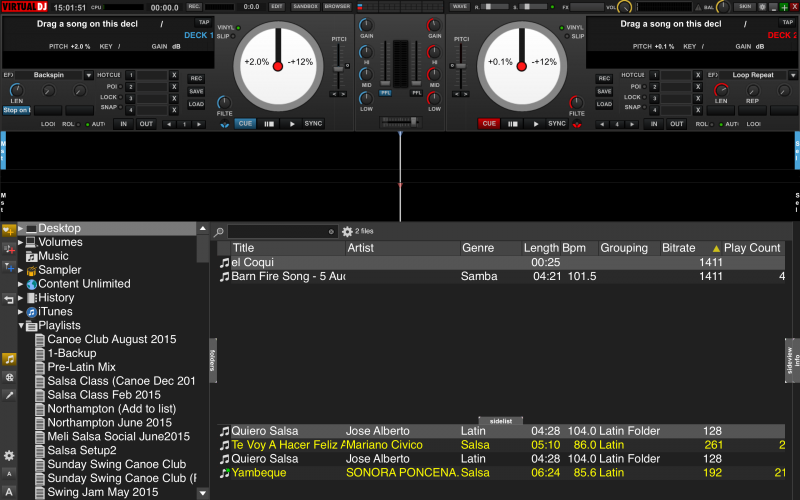
Task: Click master volume knob in top bar
Action: pyautogui.click(x=624, y=7)
